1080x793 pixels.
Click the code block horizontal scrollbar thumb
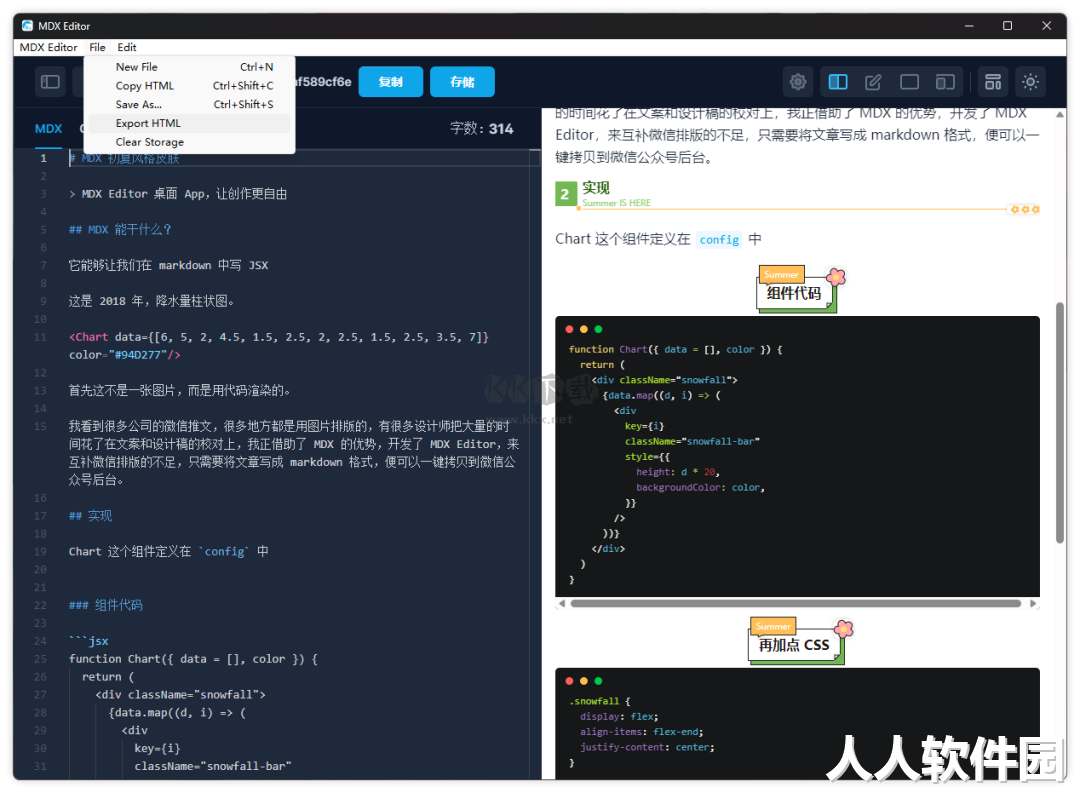796,604
